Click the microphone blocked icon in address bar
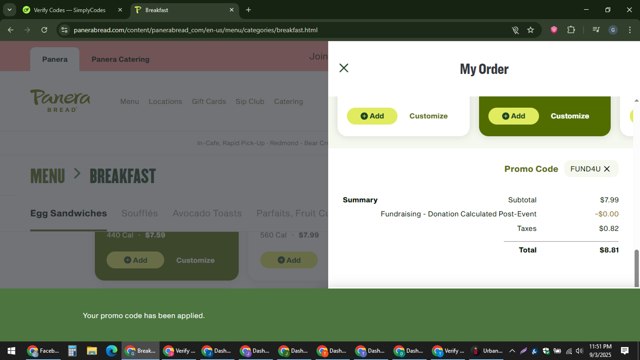The height and width of the screenshot is (360, 640). tap(515, 30)
